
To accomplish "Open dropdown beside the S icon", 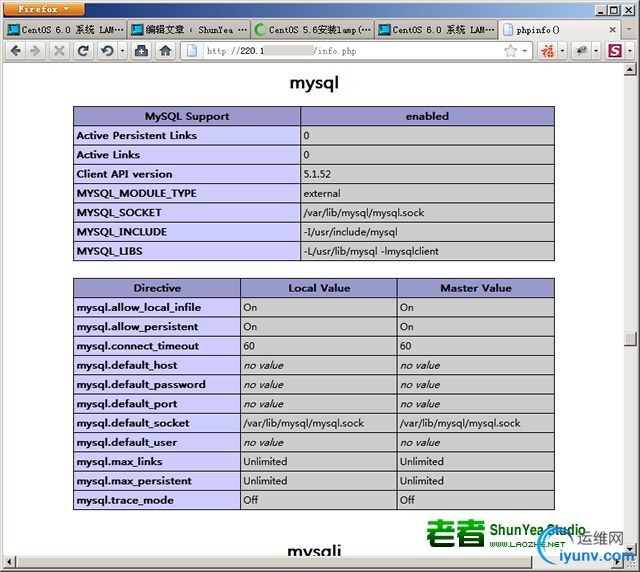I will pyautogui.click(x=630, y=51).
